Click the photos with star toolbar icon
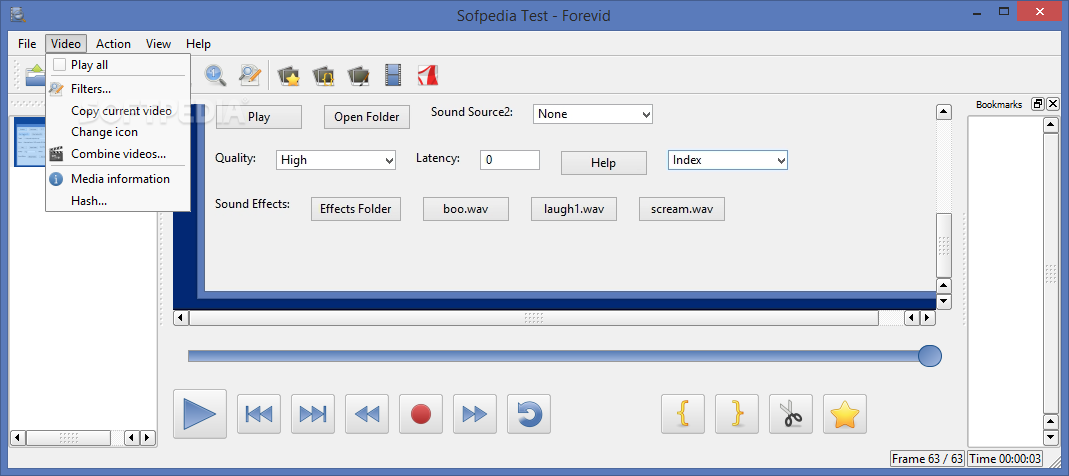1069x476 pixels. [289, 75]
